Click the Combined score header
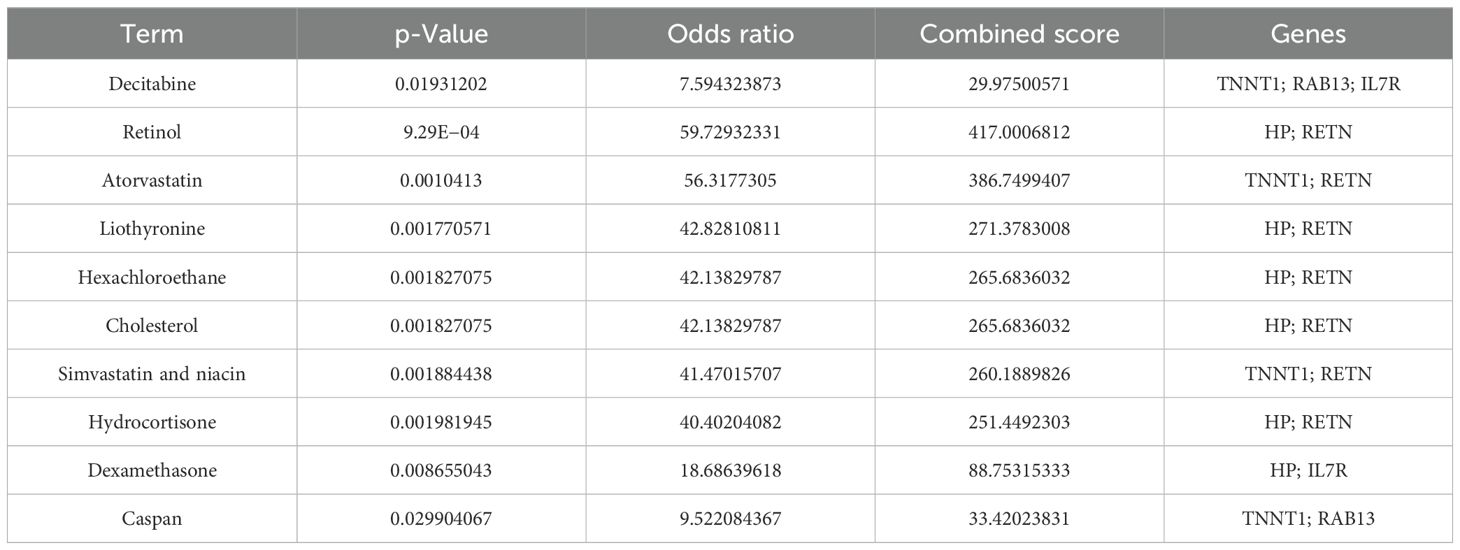The height and width of the screenshot is (550, 1460). click(1019, 34)
